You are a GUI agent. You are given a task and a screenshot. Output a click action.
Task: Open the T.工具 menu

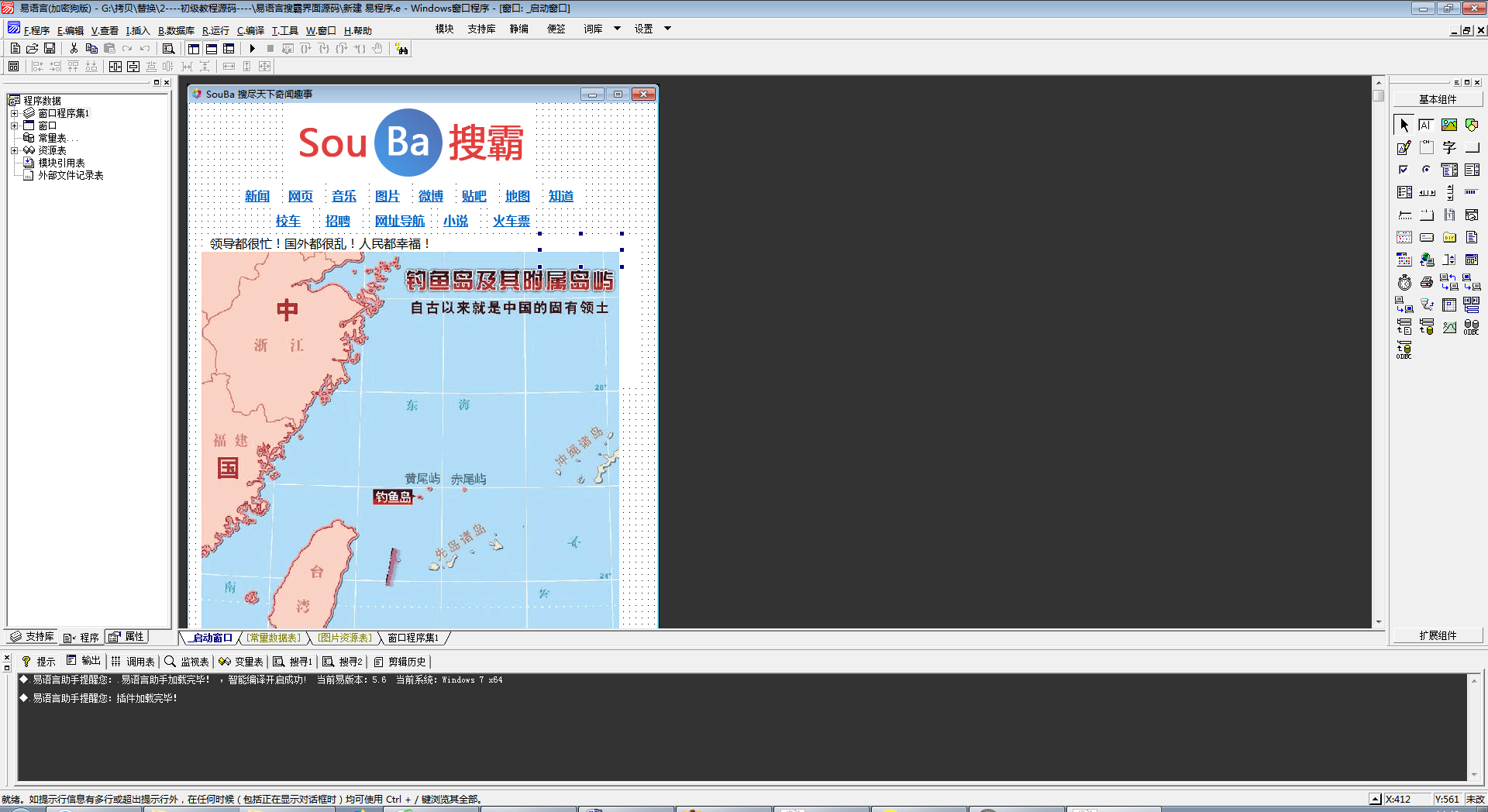(284, 31)
